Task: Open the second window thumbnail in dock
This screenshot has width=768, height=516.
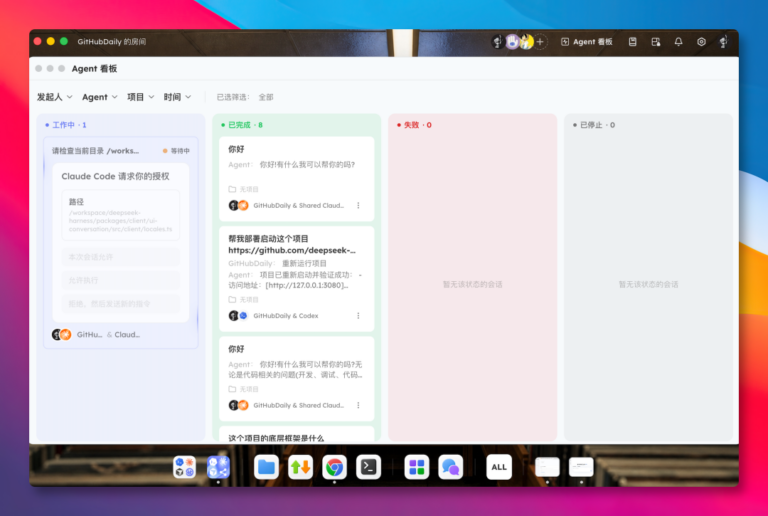Action: 581,467
